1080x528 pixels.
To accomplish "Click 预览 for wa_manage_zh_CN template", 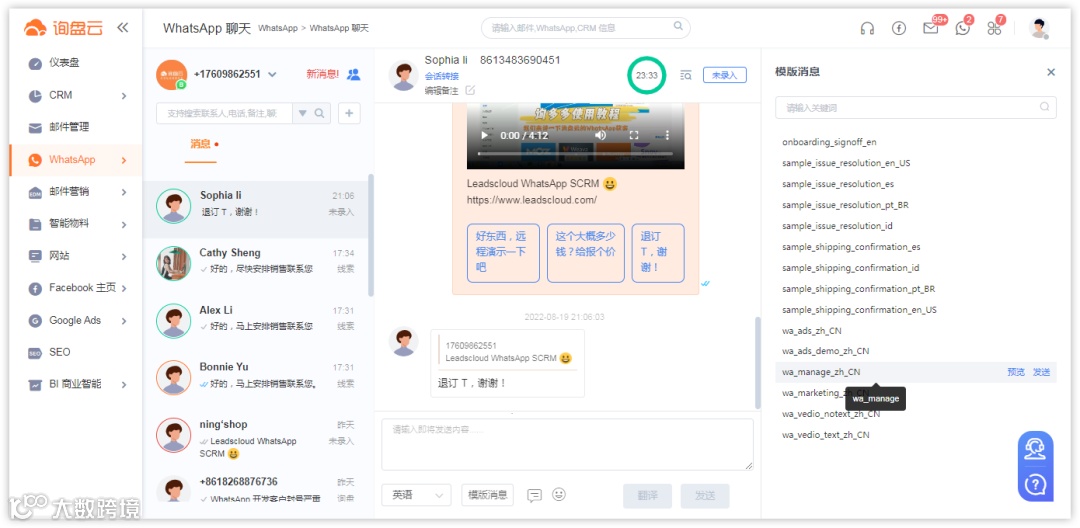I will point(1016,372).
